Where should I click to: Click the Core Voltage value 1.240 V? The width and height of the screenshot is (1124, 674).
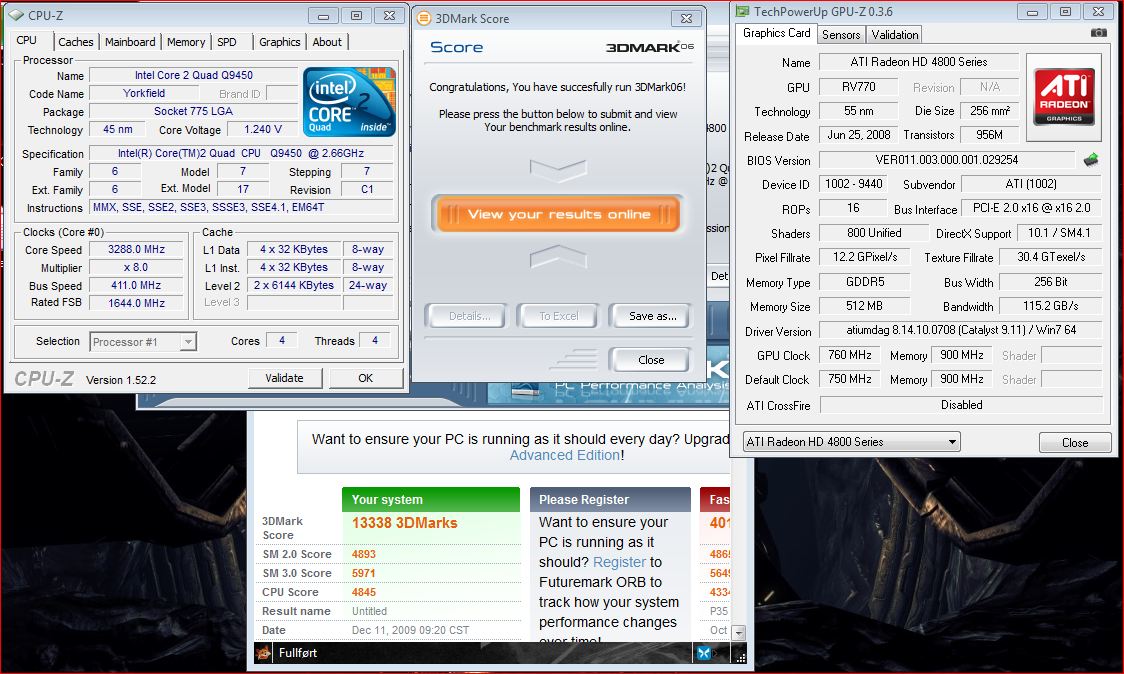coord(262,130)
